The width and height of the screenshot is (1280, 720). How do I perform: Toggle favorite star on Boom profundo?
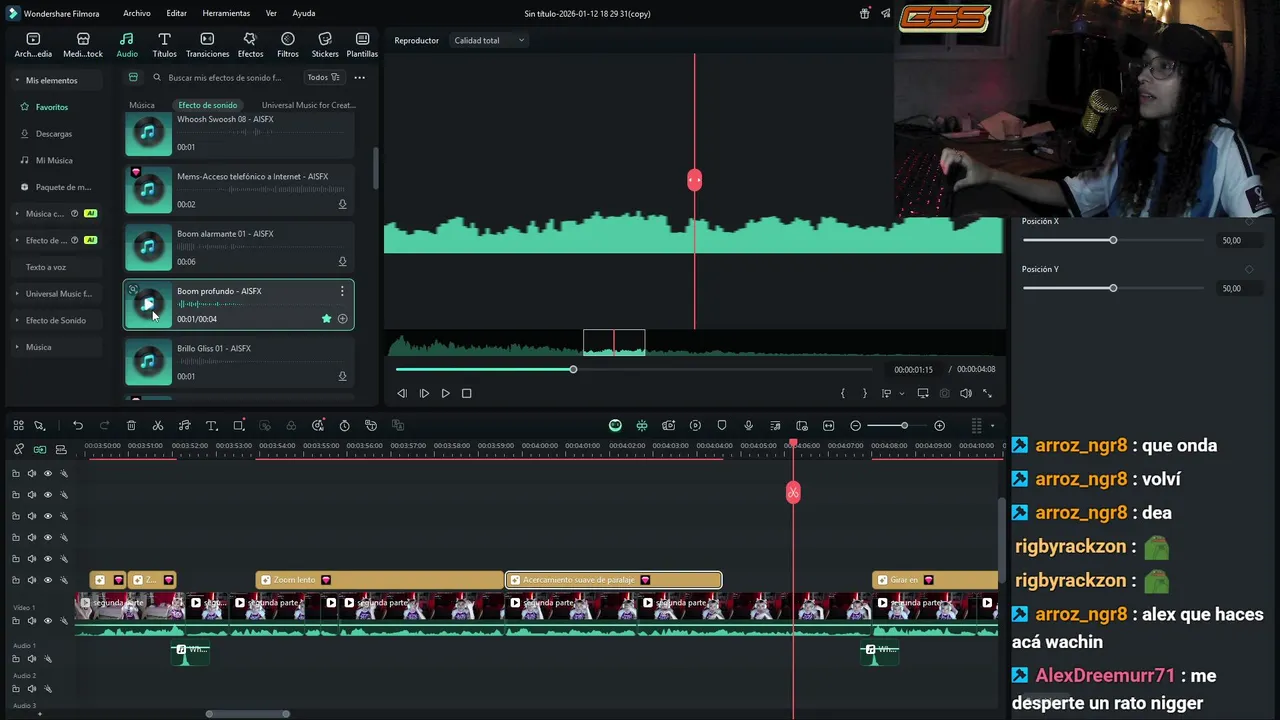click(326, 319)
